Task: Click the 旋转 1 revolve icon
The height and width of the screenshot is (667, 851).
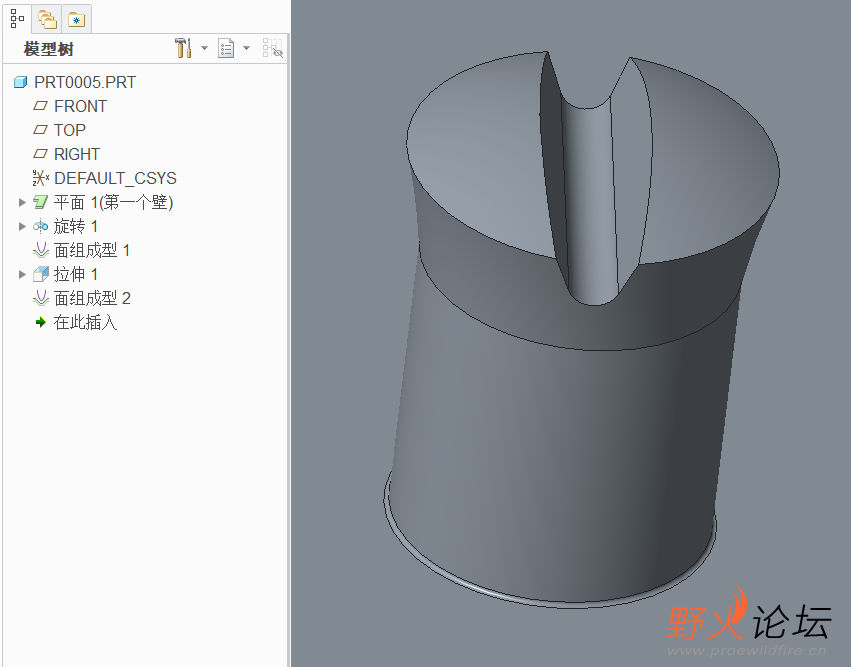Action: click(41, 226)
